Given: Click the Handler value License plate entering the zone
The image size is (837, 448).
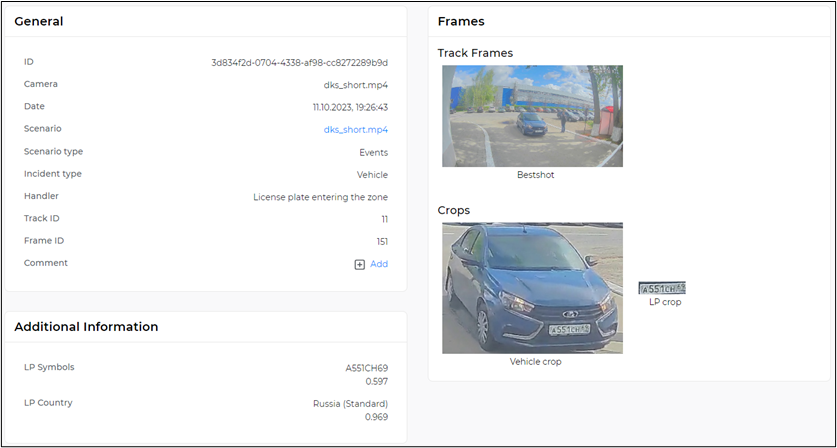Looking at the screenshot, I should point(320,197).
